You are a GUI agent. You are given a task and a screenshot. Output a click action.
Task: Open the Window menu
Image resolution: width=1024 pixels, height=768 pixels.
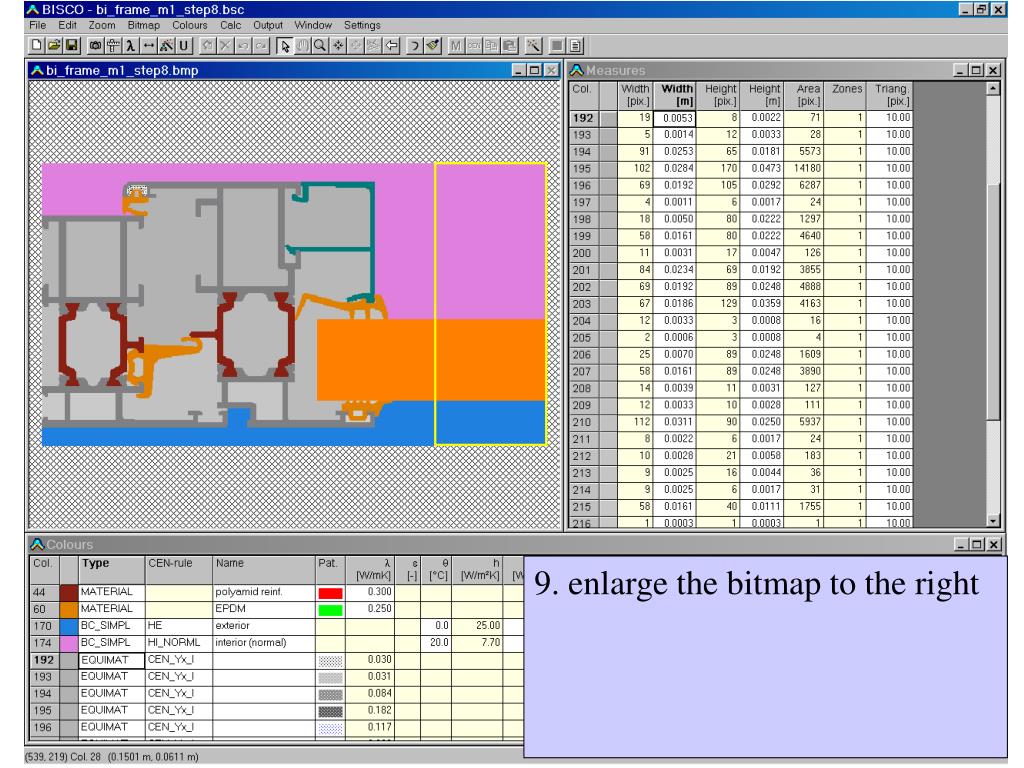(x=313, y=25)
